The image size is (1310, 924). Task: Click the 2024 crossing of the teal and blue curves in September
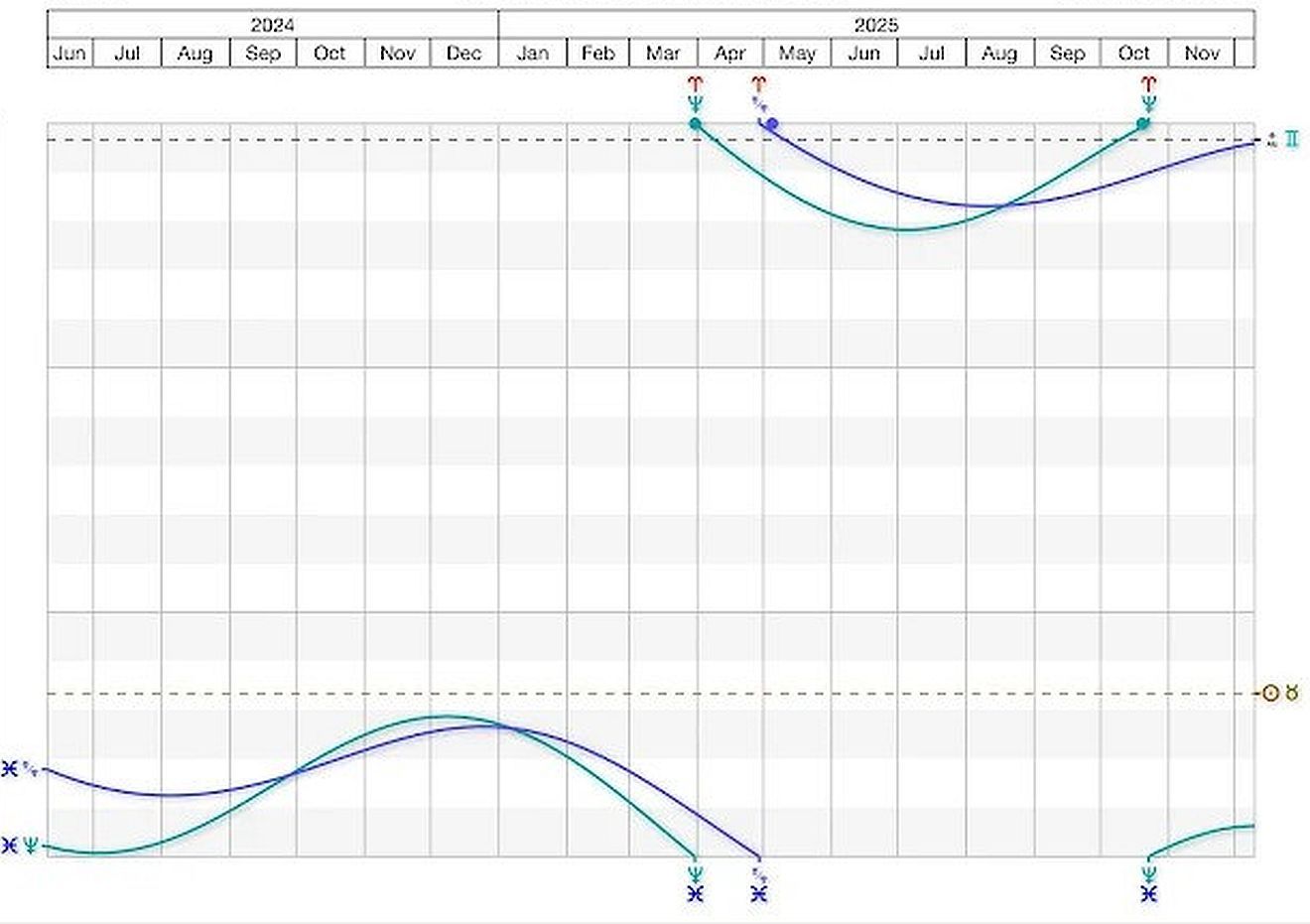coord(292,774)
